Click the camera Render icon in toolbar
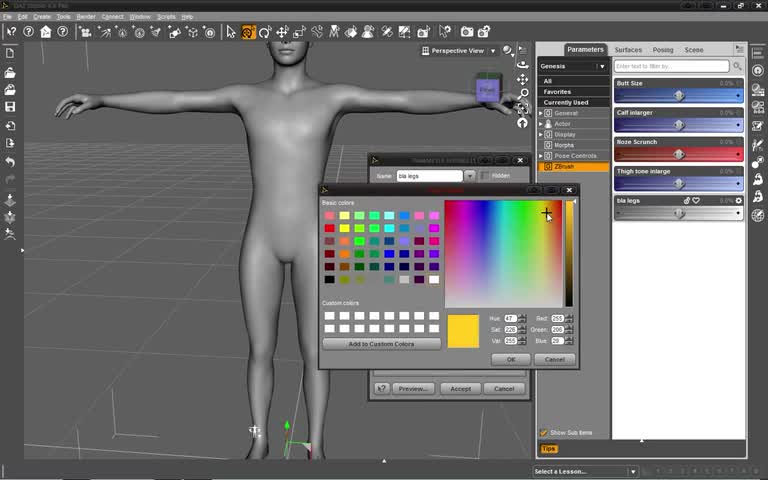The height and width of the screenshot is (480, 768). pyautogui.click(x=465, y=32)
